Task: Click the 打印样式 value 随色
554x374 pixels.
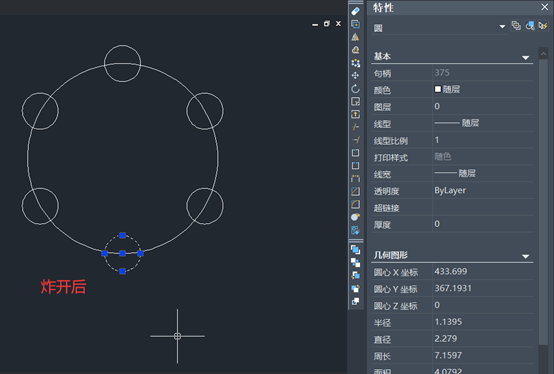Action: click(x=443, y=156)
